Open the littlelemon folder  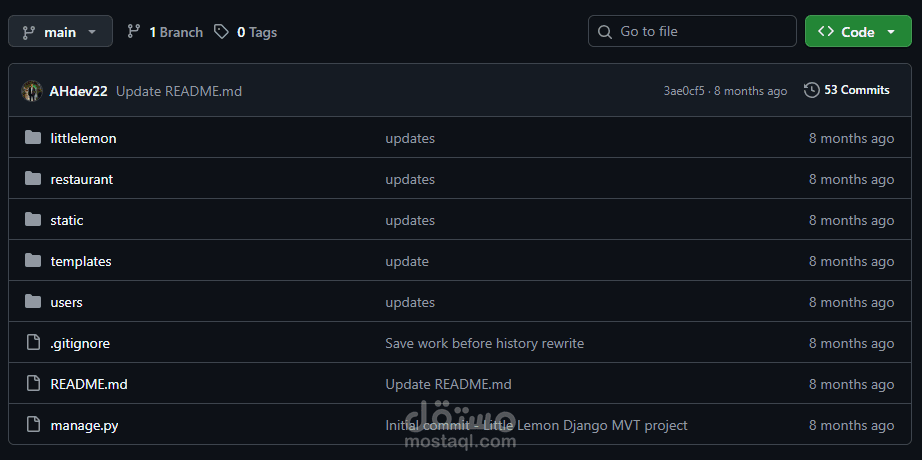83,138
